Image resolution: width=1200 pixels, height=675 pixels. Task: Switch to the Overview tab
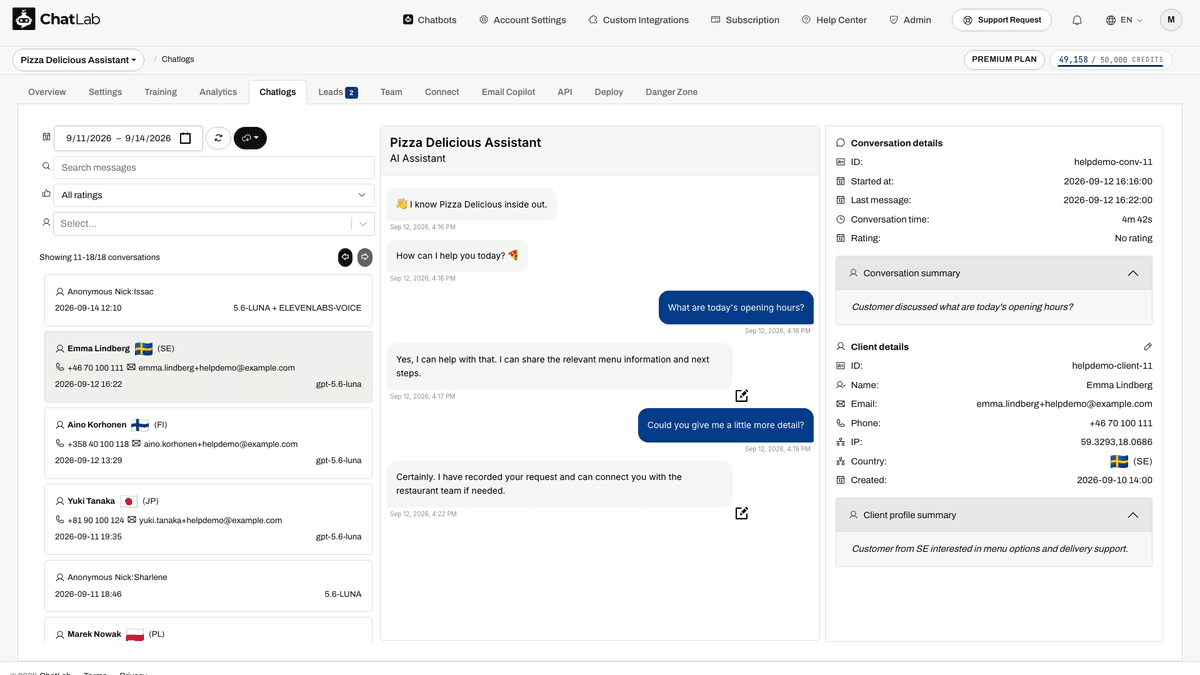pos(47,92)
